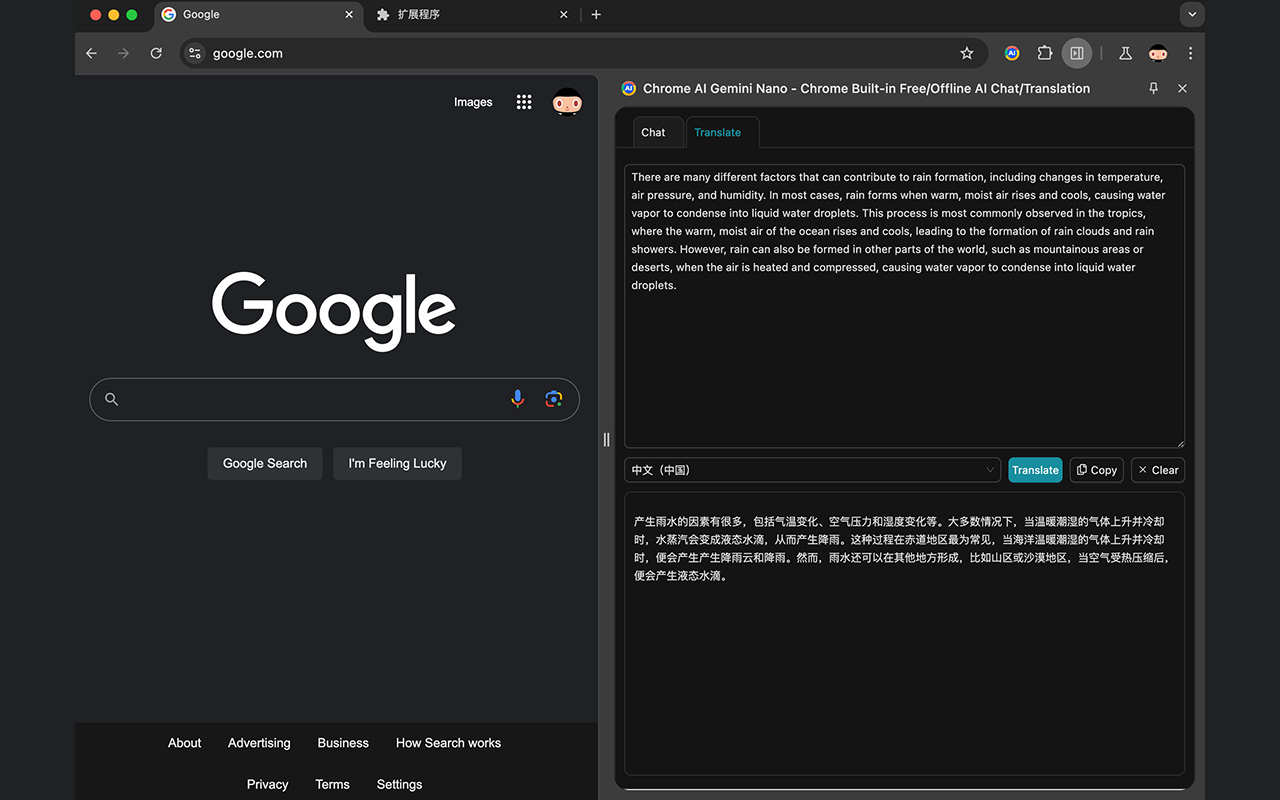Open Google Lens camera search icon

(553, 398)
